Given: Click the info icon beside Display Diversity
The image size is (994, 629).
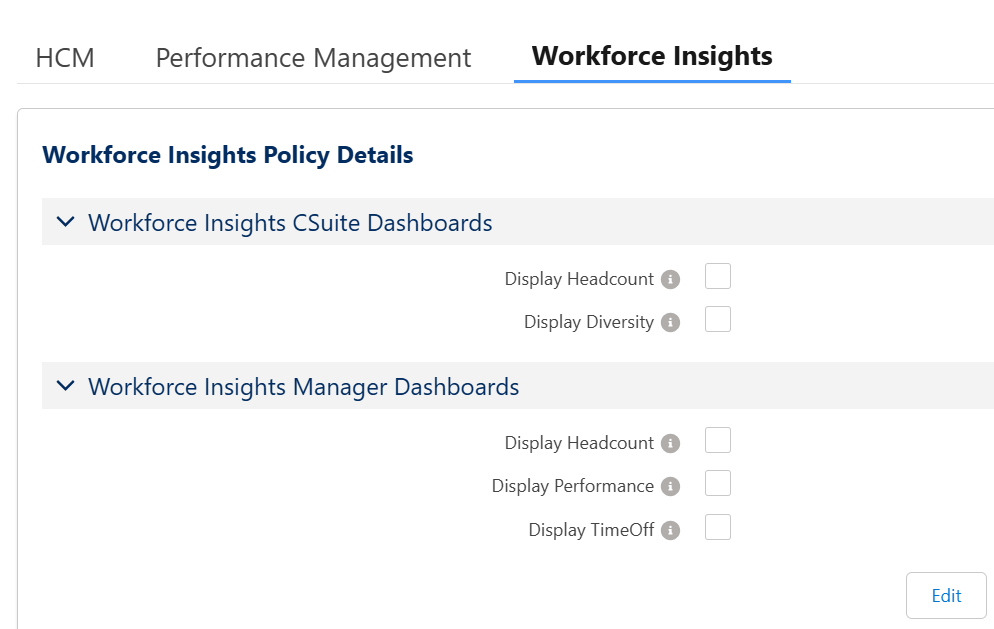Looking at the screenshot, I should pyautogui.click(x=671, y=323).
